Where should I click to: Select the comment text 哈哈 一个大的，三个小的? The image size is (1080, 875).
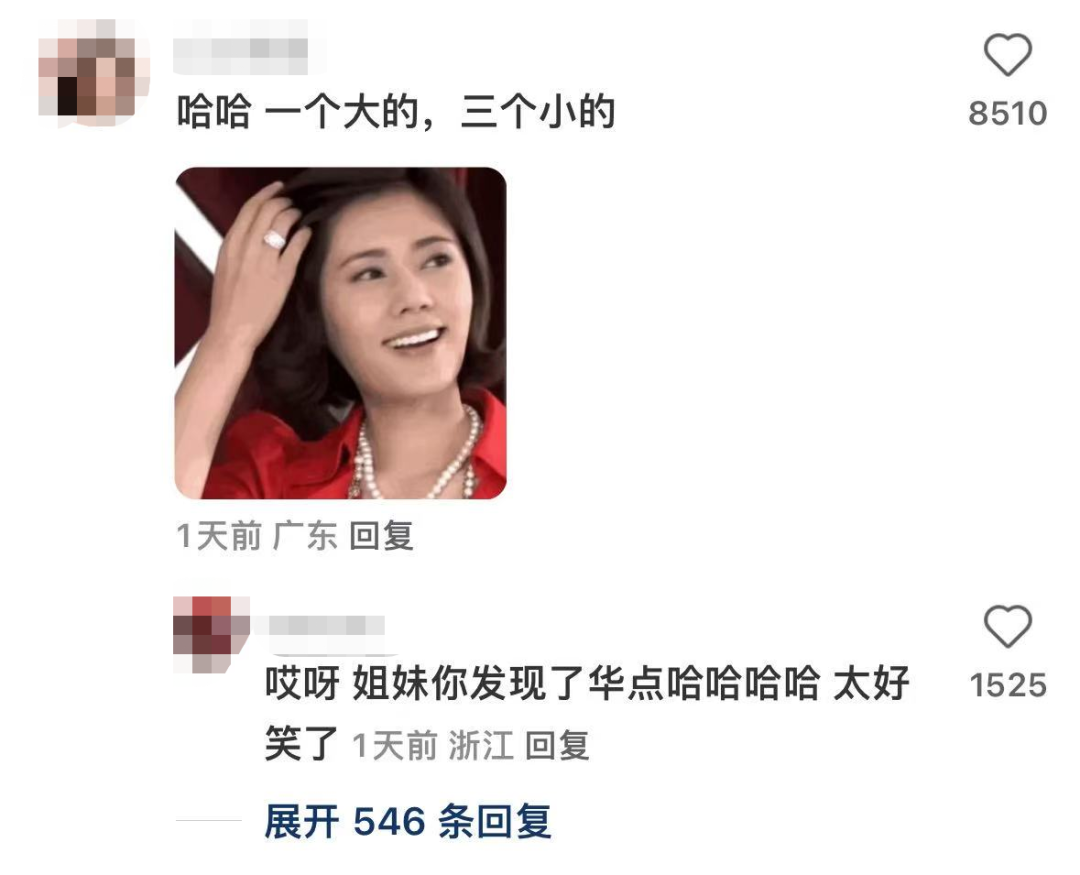(x=395, y=112)
